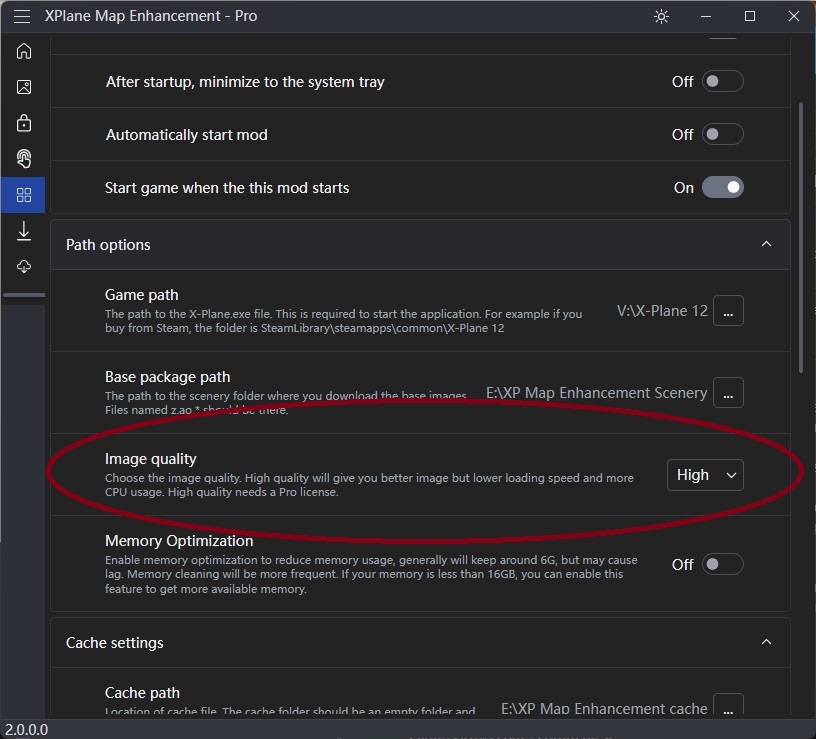Image resolution: width=816 pixels, height=739 pixels.
Task: Go to the Home page icon
Action: 24,51
